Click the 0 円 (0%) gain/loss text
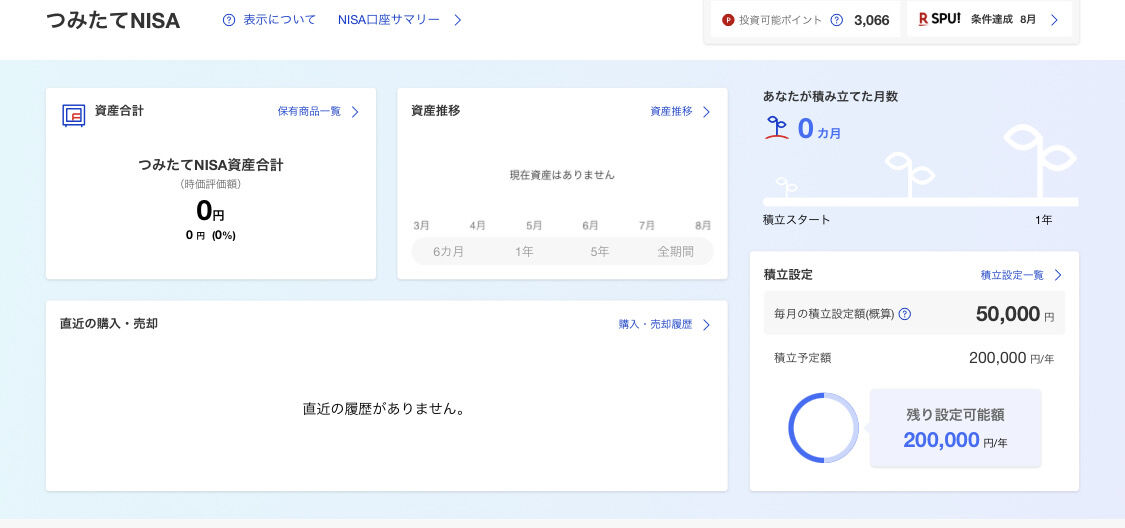The image size is (1125, 528). click(x=210, y=235)
